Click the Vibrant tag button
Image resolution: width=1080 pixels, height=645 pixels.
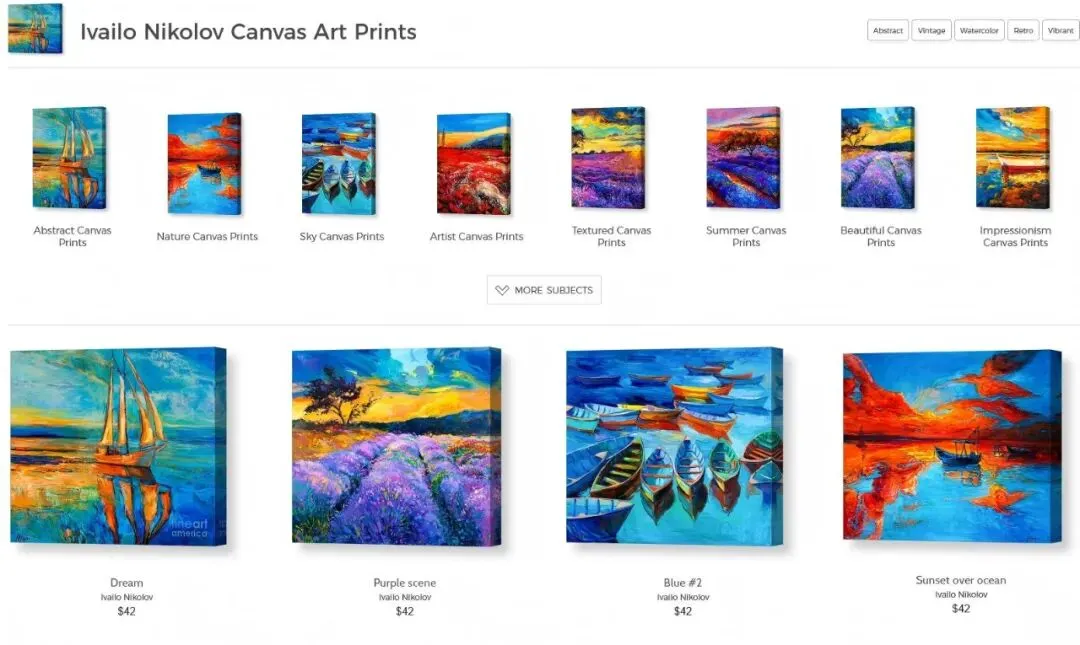(1060, 30)
